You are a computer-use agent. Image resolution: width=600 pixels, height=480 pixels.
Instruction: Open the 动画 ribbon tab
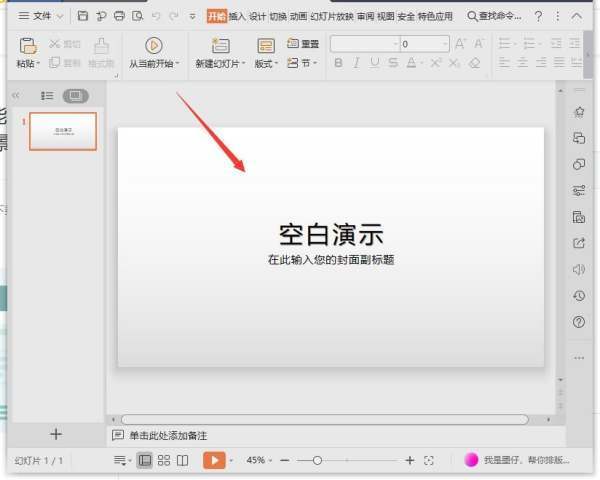tap(298, 16)
